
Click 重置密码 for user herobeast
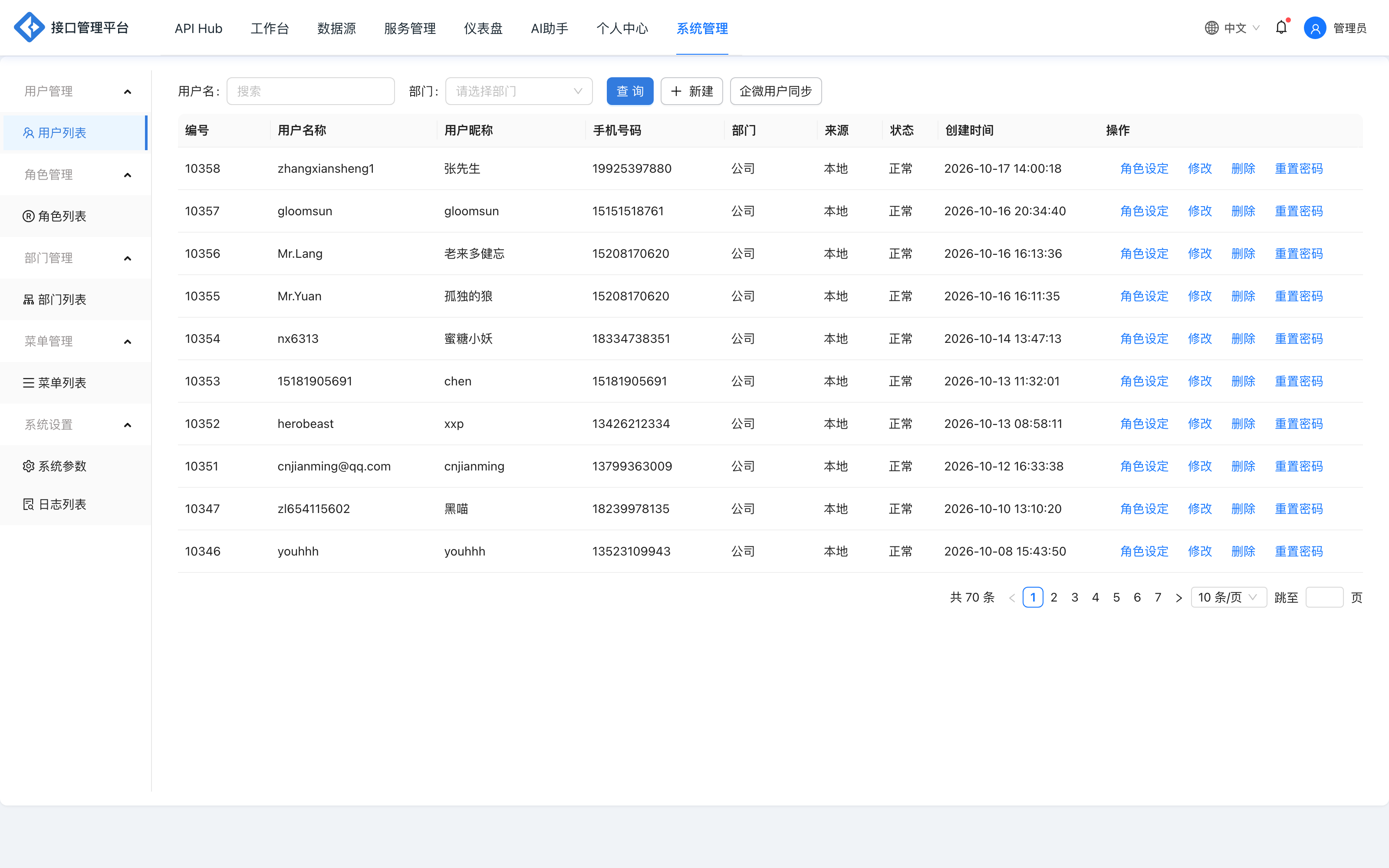1298,424
